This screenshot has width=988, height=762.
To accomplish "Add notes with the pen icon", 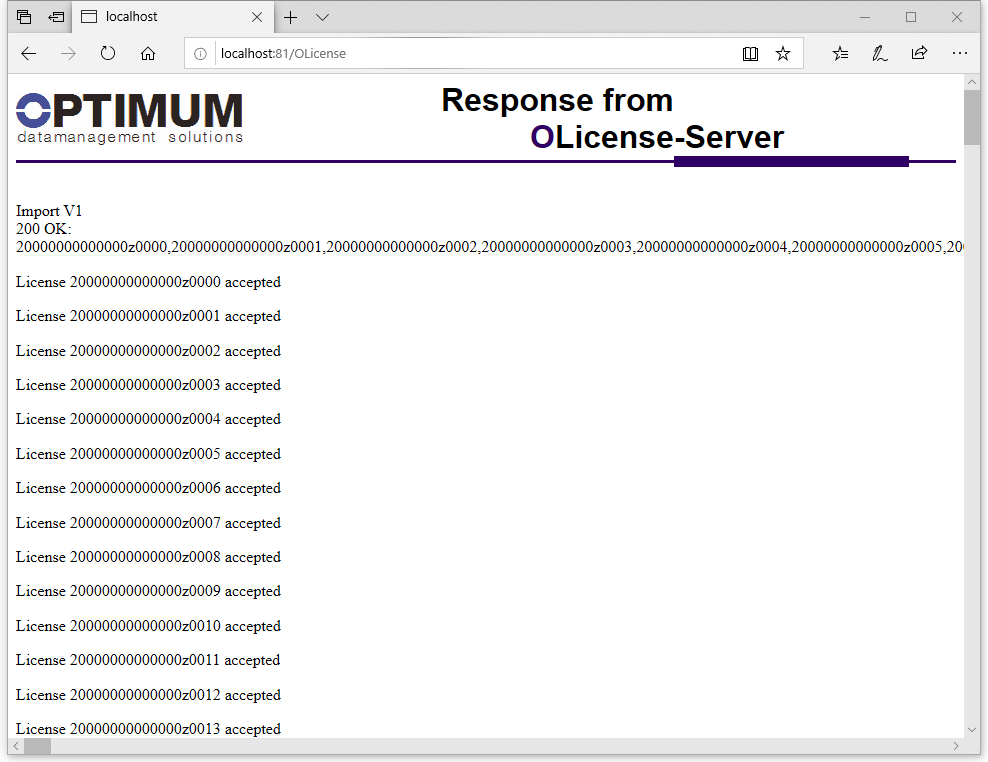I will [880, 54].
